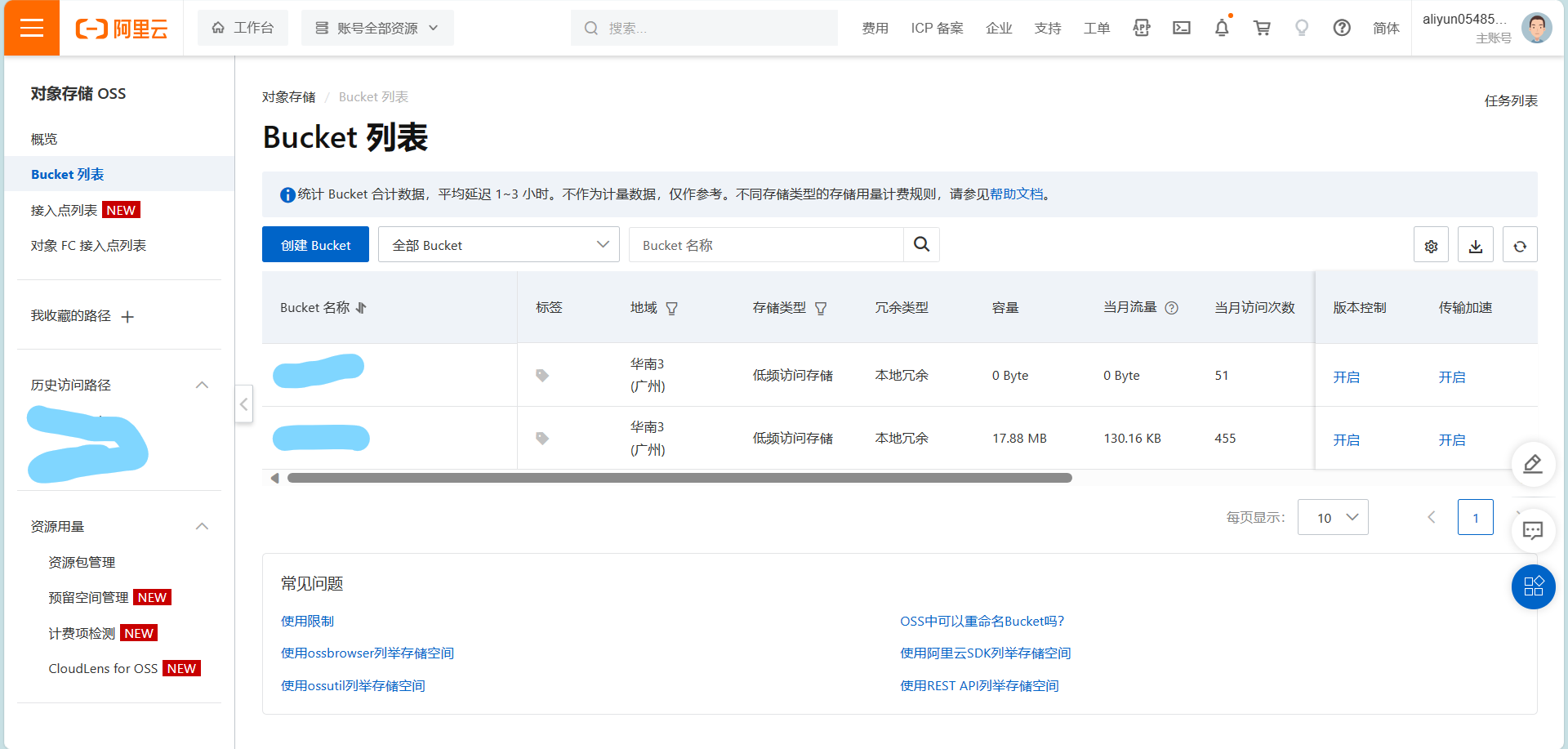Collapse 资源用量 section

202,526
